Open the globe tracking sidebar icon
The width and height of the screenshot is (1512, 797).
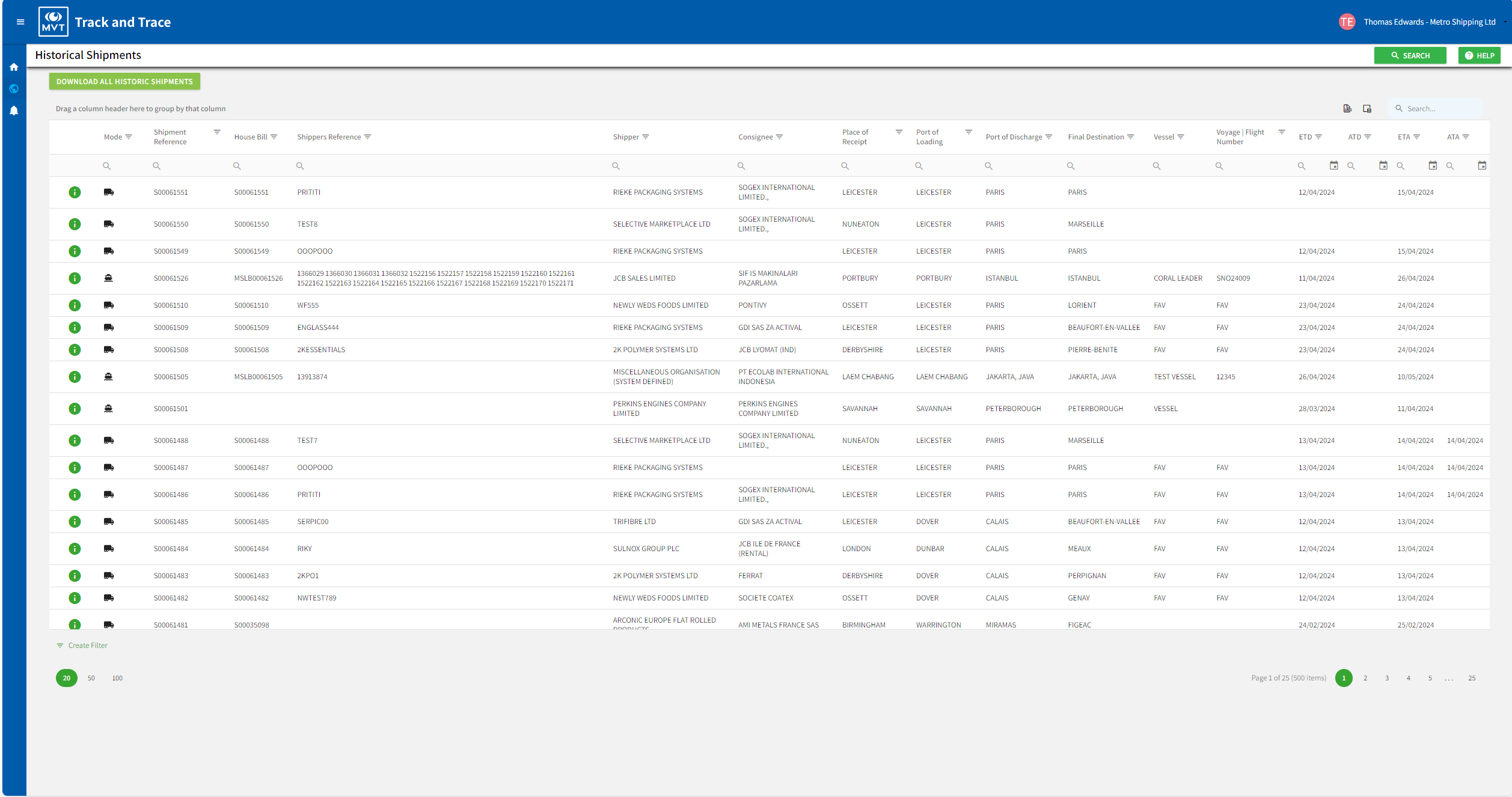click(14, 89)
